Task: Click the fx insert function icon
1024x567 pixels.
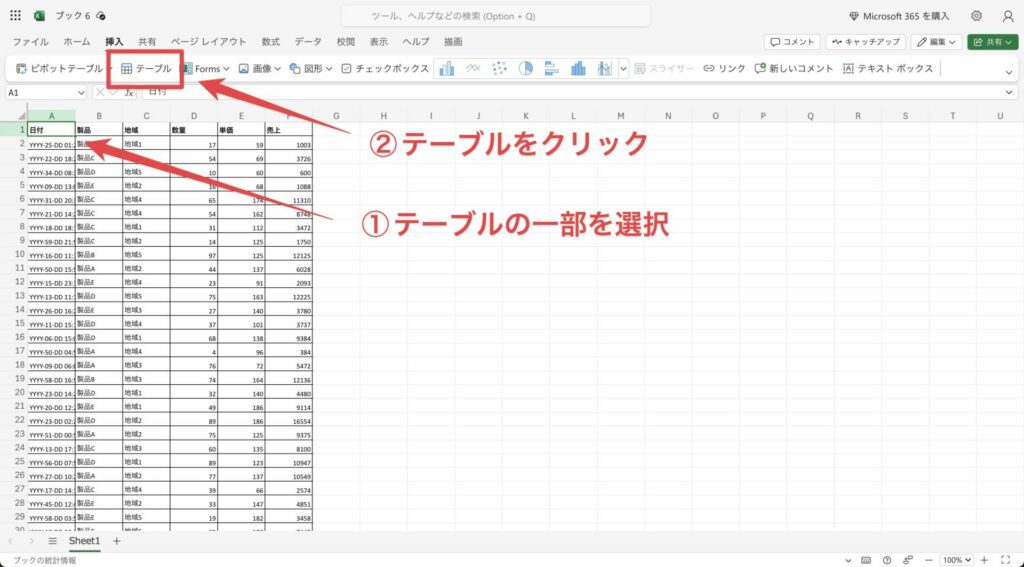Action: pyautogui.click(x=129, y=93)
